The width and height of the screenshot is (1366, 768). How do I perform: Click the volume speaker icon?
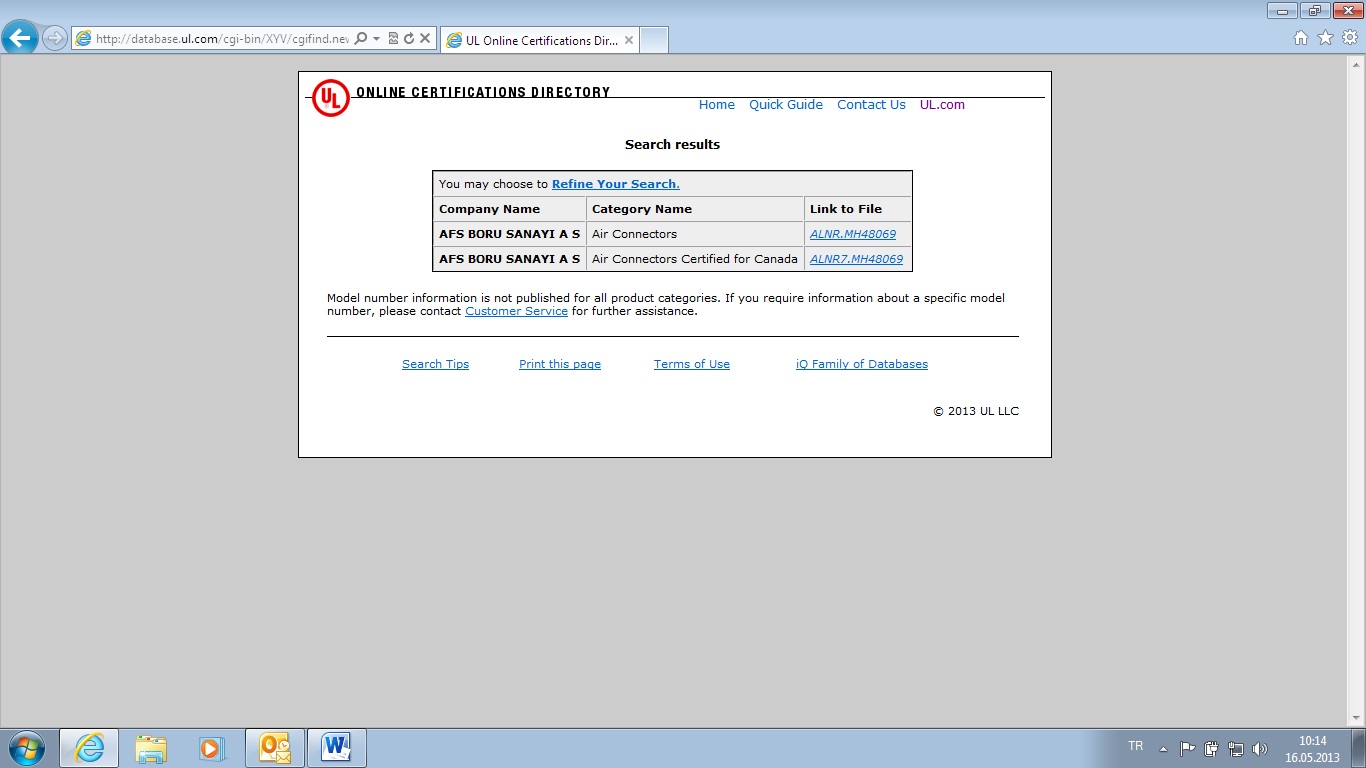[x=1260, y=748]
